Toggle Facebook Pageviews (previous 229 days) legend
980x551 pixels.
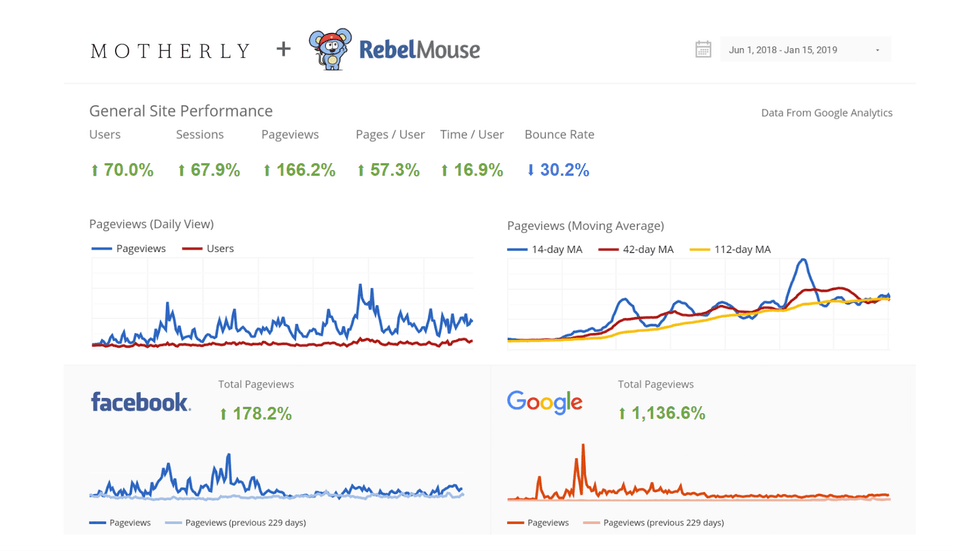235,523
